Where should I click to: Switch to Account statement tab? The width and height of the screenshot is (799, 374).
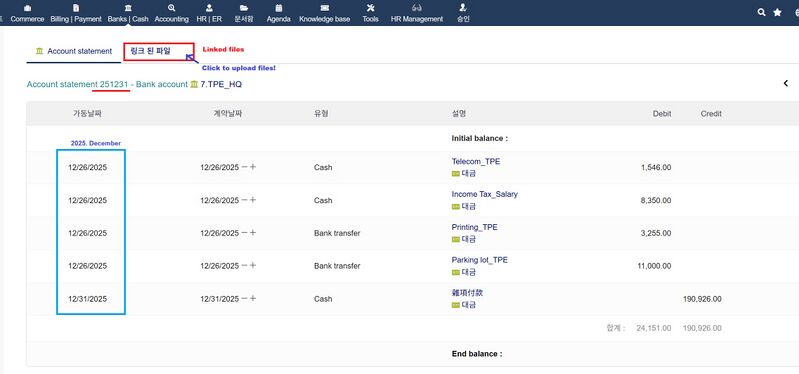click(74, 51)
